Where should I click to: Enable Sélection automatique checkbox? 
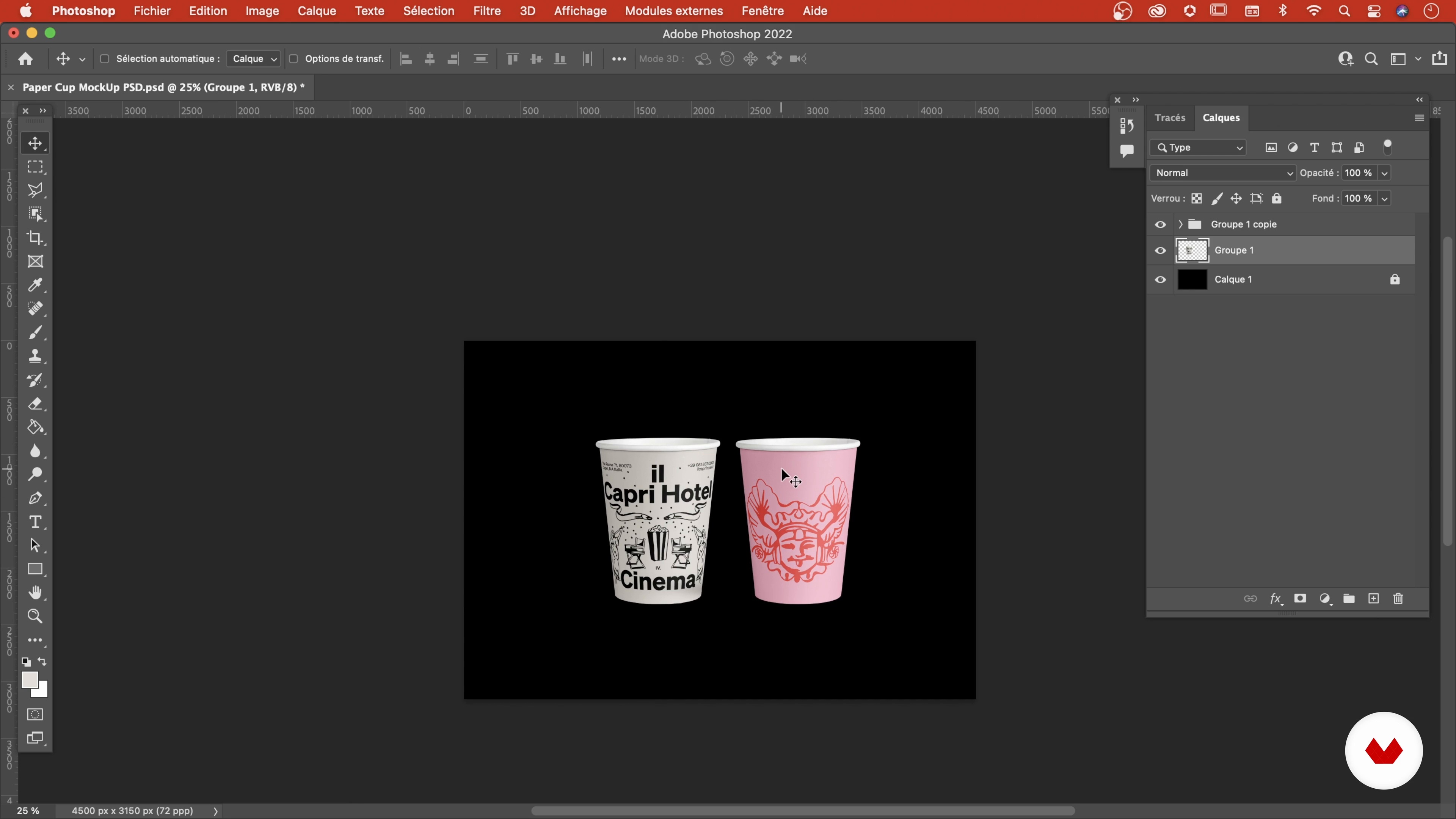(x=104, y=59)
